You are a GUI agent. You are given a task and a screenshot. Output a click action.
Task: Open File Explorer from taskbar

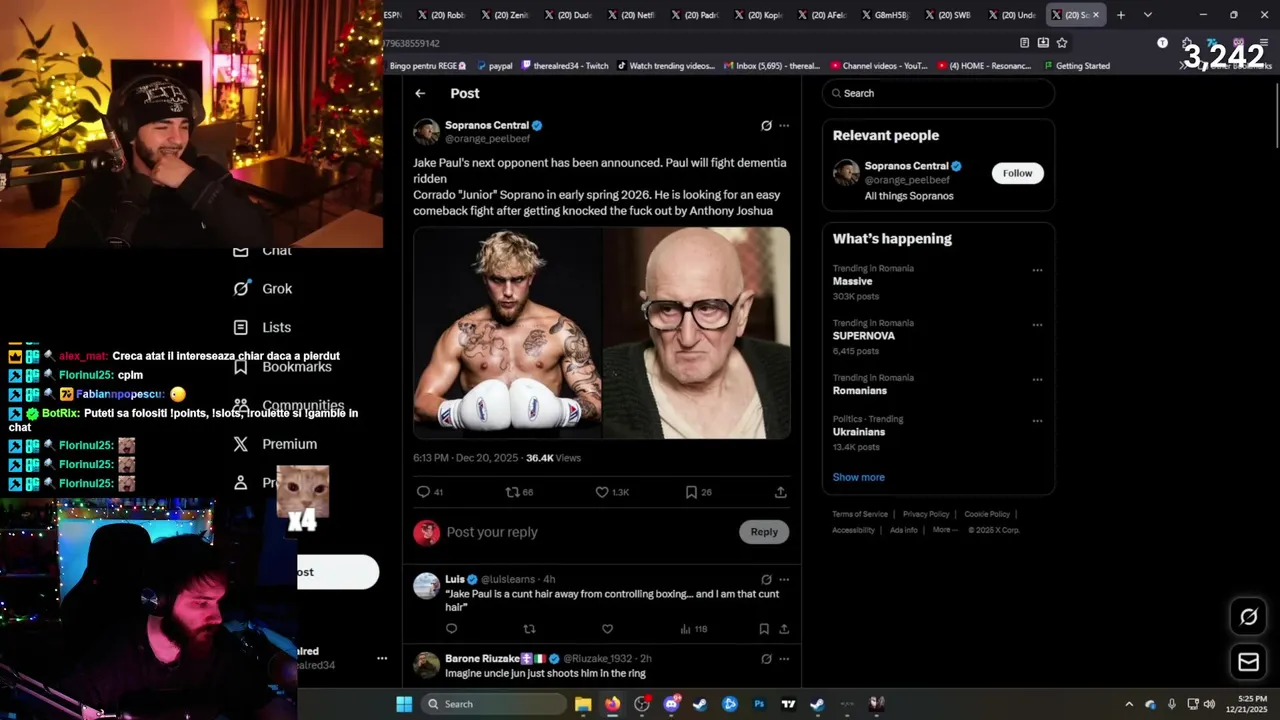click(x=583, y=704)
